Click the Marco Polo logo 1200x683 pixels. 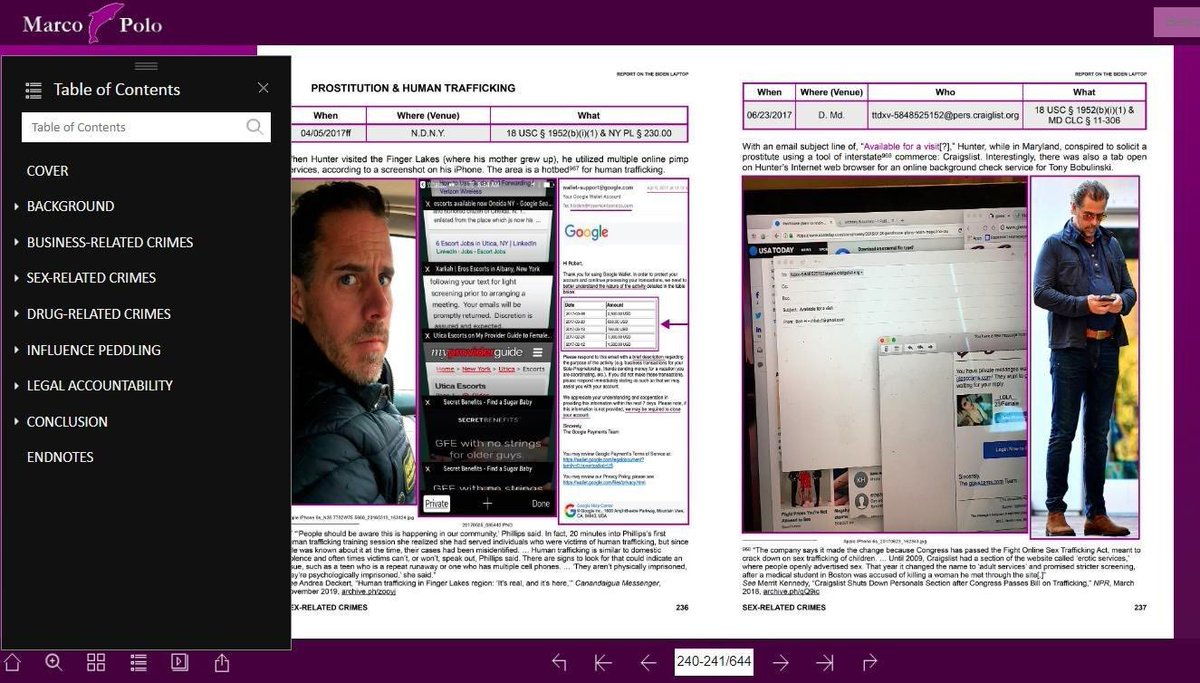click(x=92, y=24)
